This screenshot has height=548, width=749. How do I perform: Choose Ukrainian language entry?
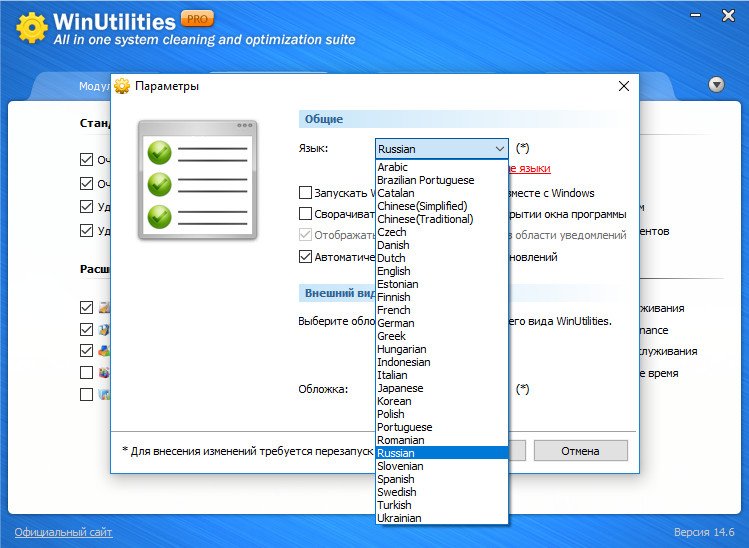(442, 517)
